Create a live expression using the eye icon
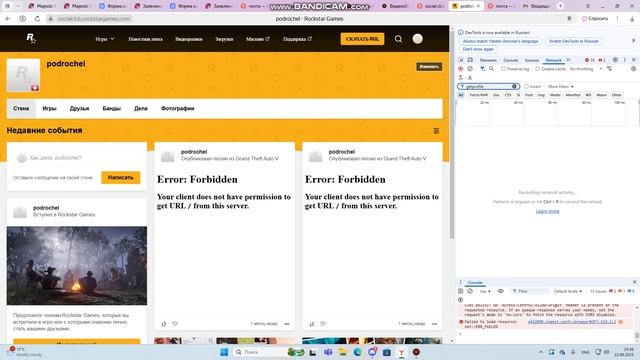The height and width of the screenshot is (360, 640). point(500,291)
